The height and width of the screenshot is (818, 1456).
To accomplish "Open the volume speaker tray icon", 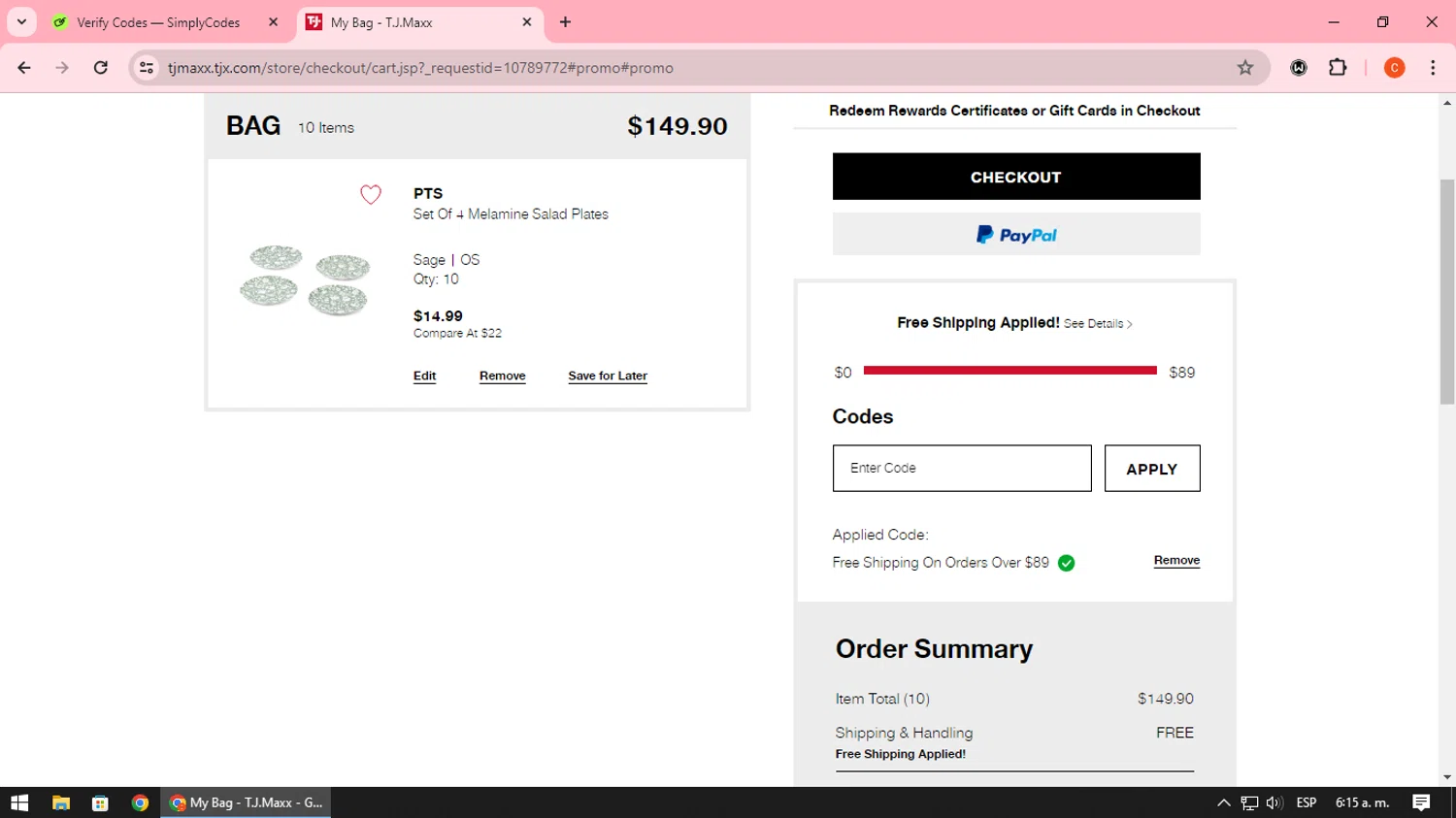I will coord(1274,802).
